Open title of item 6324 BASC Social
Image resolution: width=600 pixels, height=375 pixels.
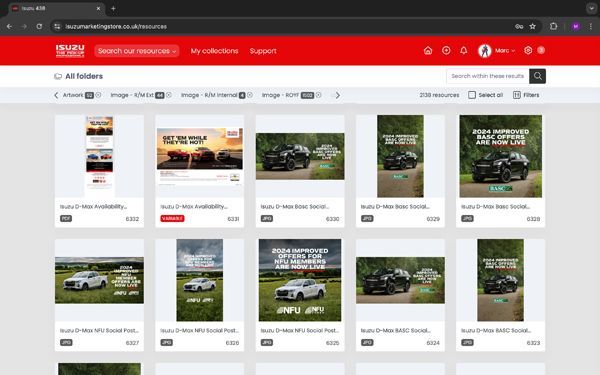coord(395,331)
